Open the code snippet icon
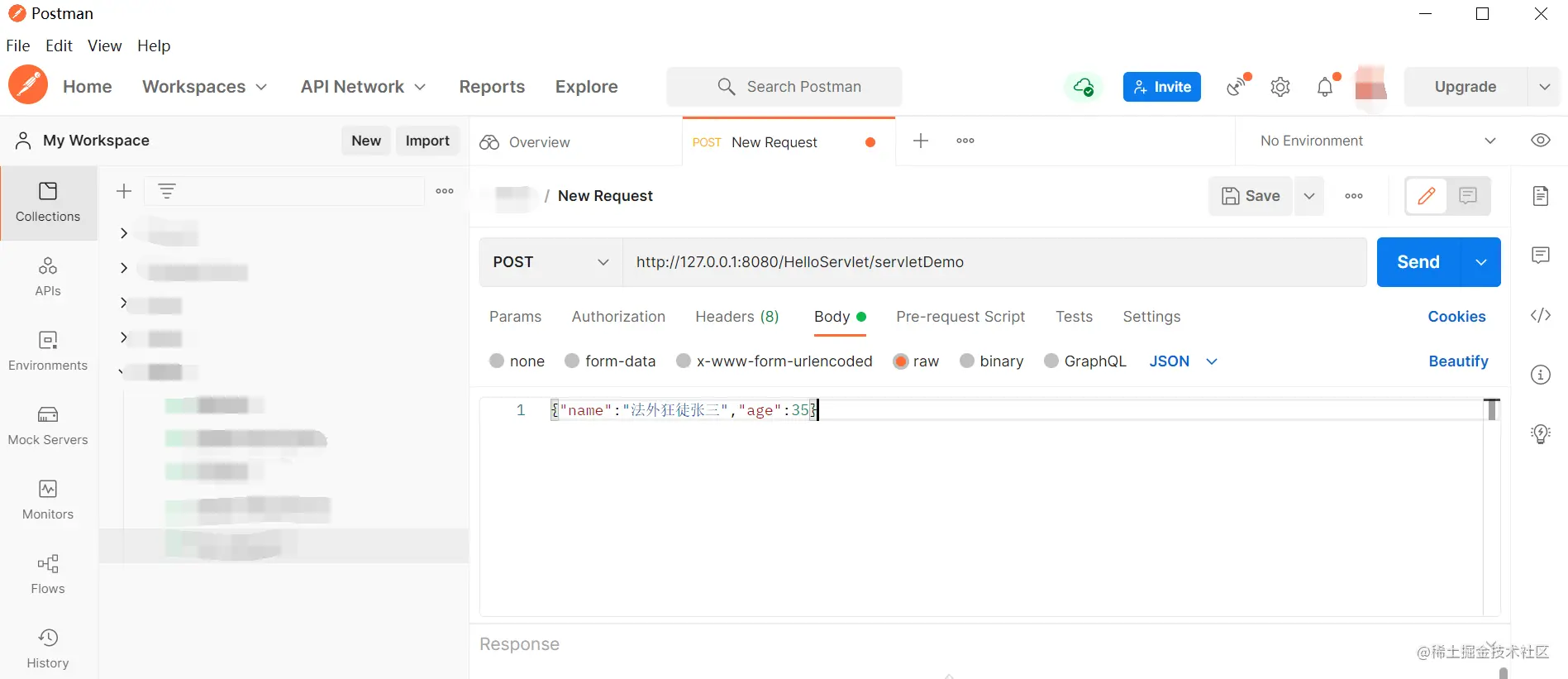This screenshot has width=1568, height=679. 1541,315
